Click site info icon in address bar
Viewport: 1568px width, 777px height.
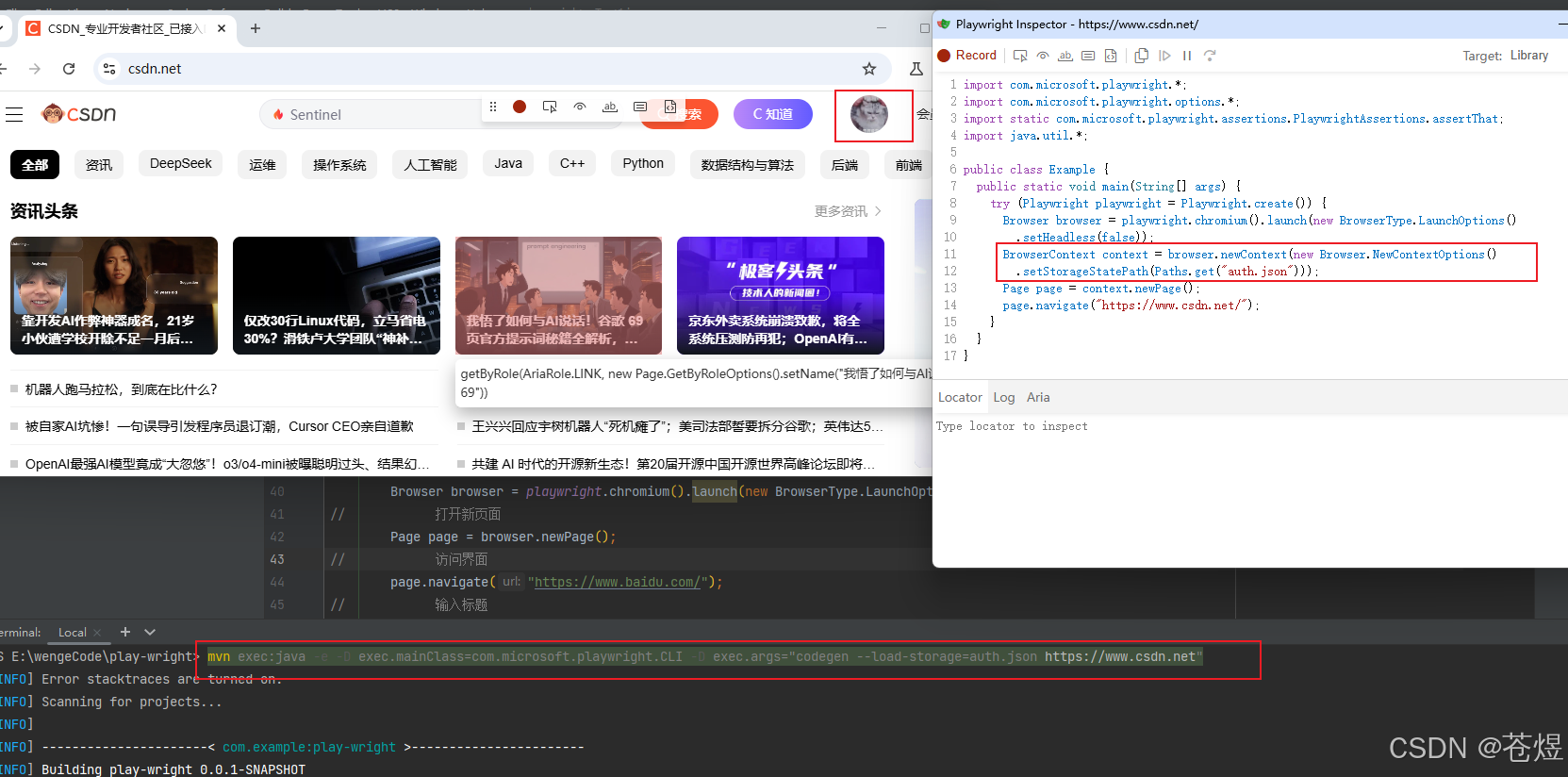pyautogui.click(x=109, y=69)
